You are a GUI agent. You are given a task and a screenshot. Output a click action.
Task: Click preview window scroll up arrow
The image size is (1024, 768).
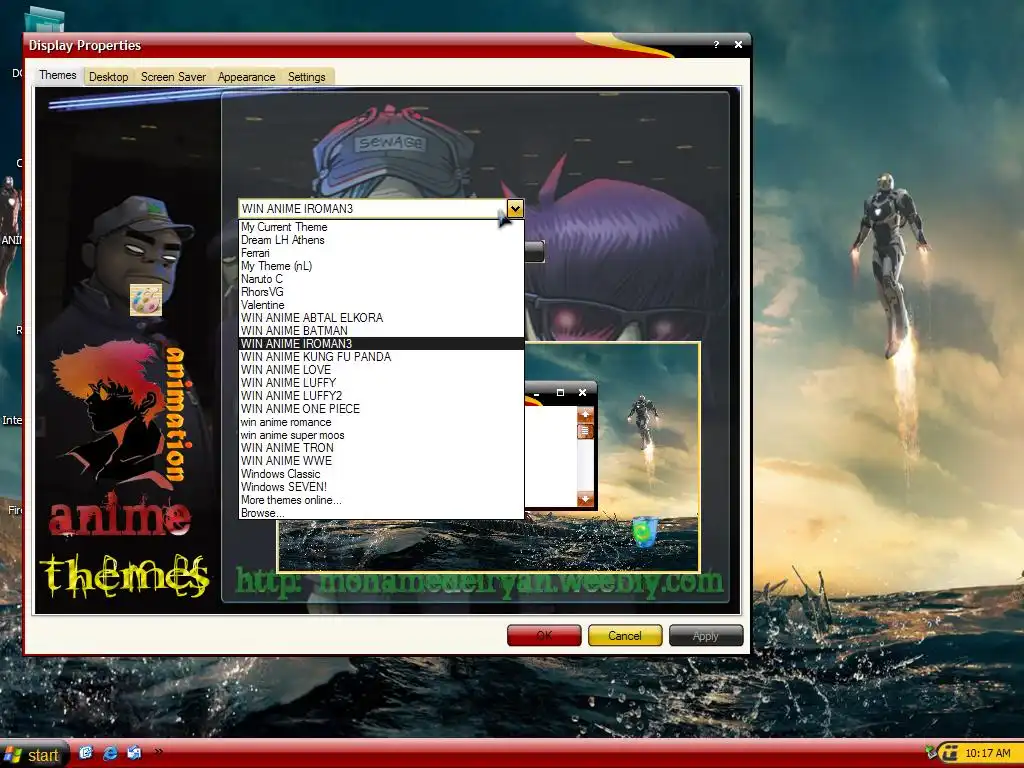[x=585, y=415]
